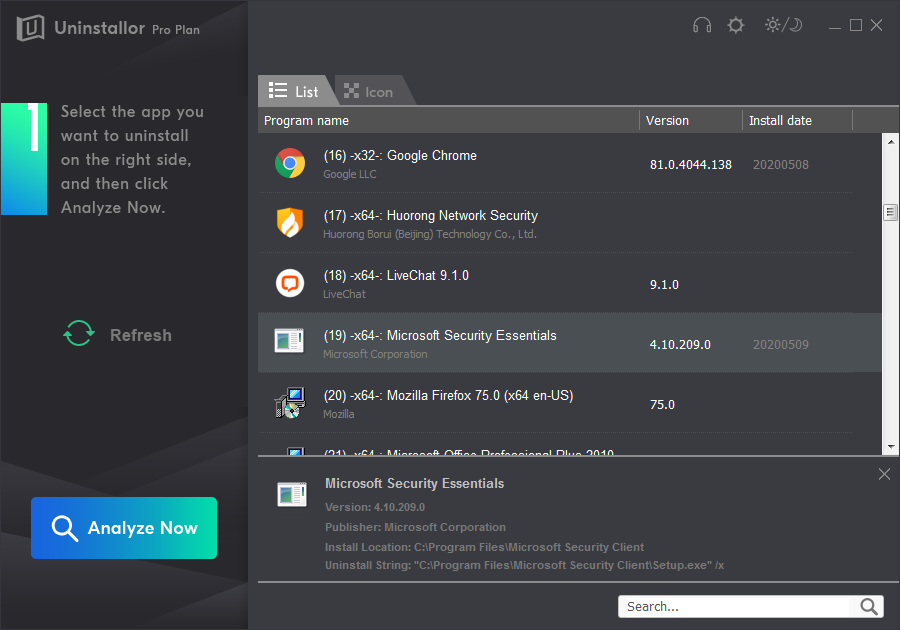Click the LiveChat app icon
Screen dimensions: 900x630
point(290,283)
